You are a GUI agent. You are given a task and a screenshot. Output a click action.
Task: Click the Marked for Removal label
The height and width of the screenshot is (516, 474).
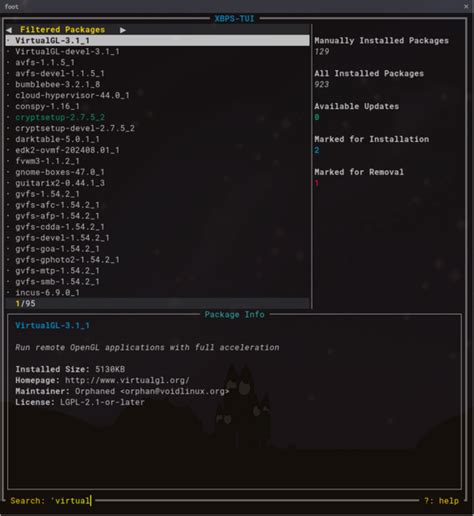359,172
